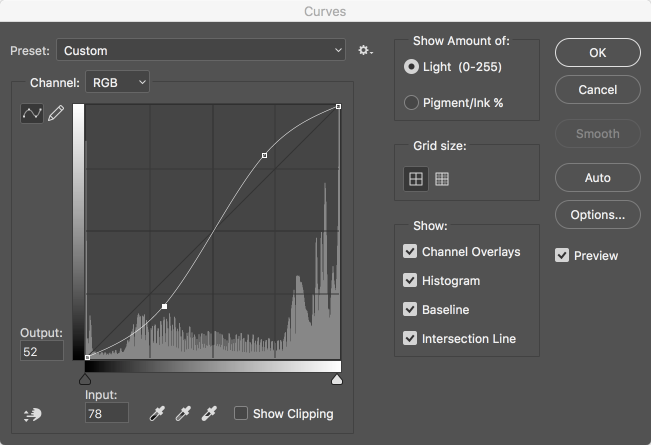Pick the white point eyedropper
The width and height of the screenshot is (651, 445).
point(209,414)
